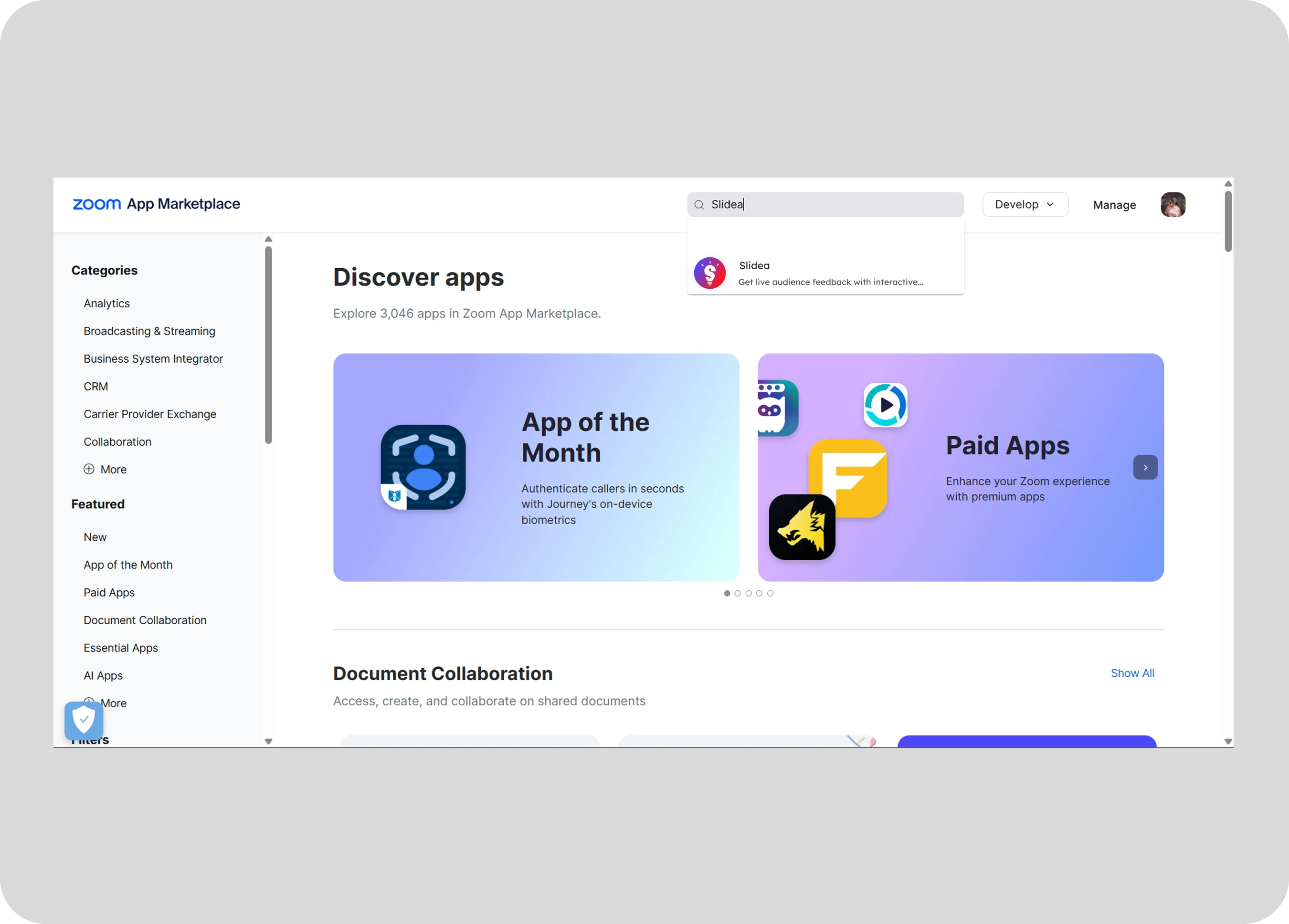Screen dimensions: 1289x924
Task: Advance the banner carousel with the right arrow
Action: [1145, 468]
